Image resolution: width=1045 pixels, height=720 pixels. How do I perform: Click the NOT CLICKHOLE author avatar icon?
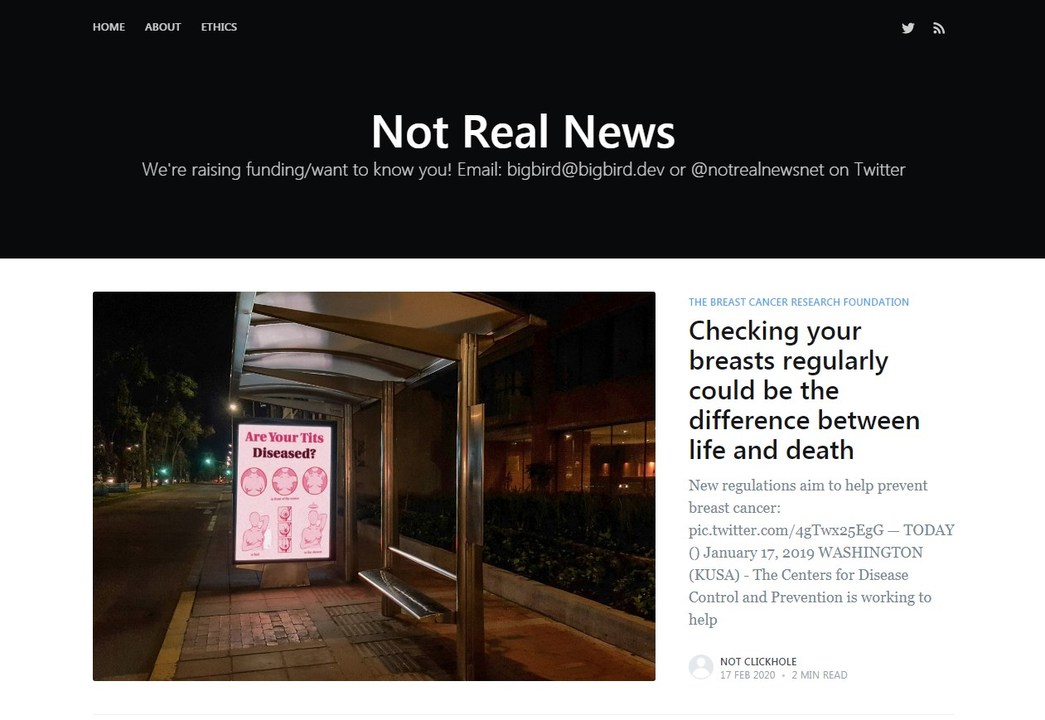pyautogui.click(x=700, y=666)
